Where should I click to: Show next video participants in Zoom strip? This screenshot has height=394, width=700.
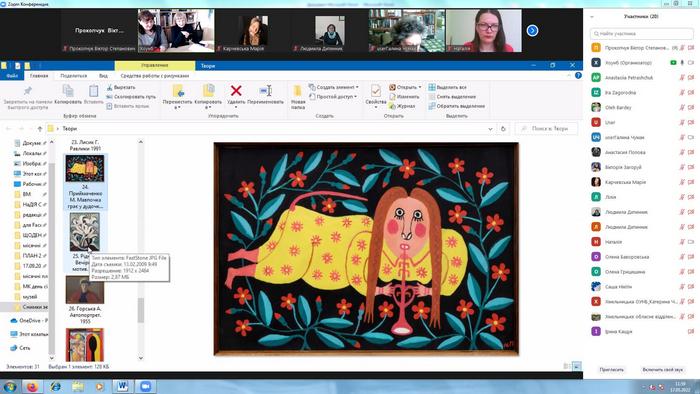[x=532, y=30]
